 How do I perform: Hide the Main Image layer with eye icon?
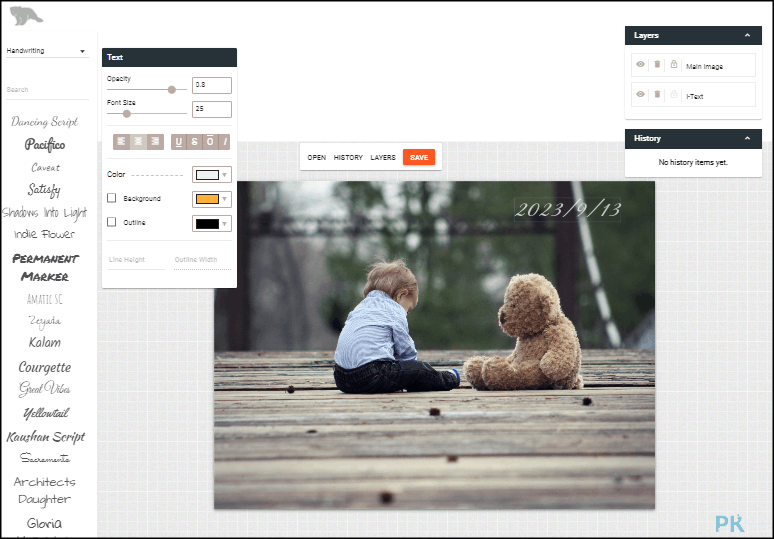[640, 64]
